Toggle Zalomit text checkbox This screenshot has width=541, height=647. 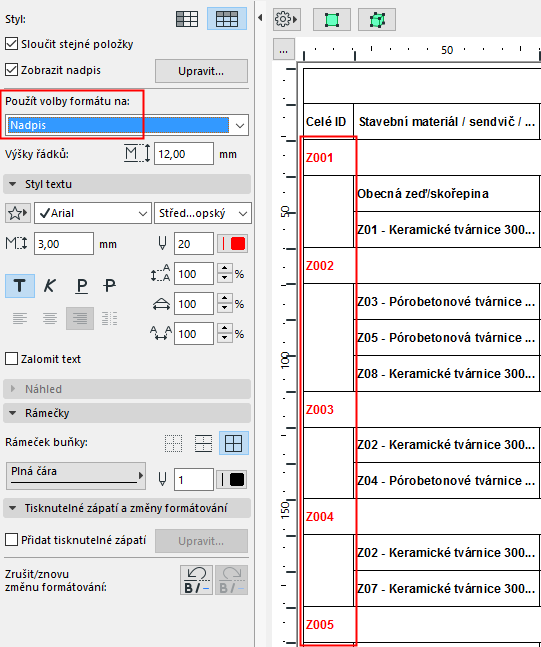(12, 359)
